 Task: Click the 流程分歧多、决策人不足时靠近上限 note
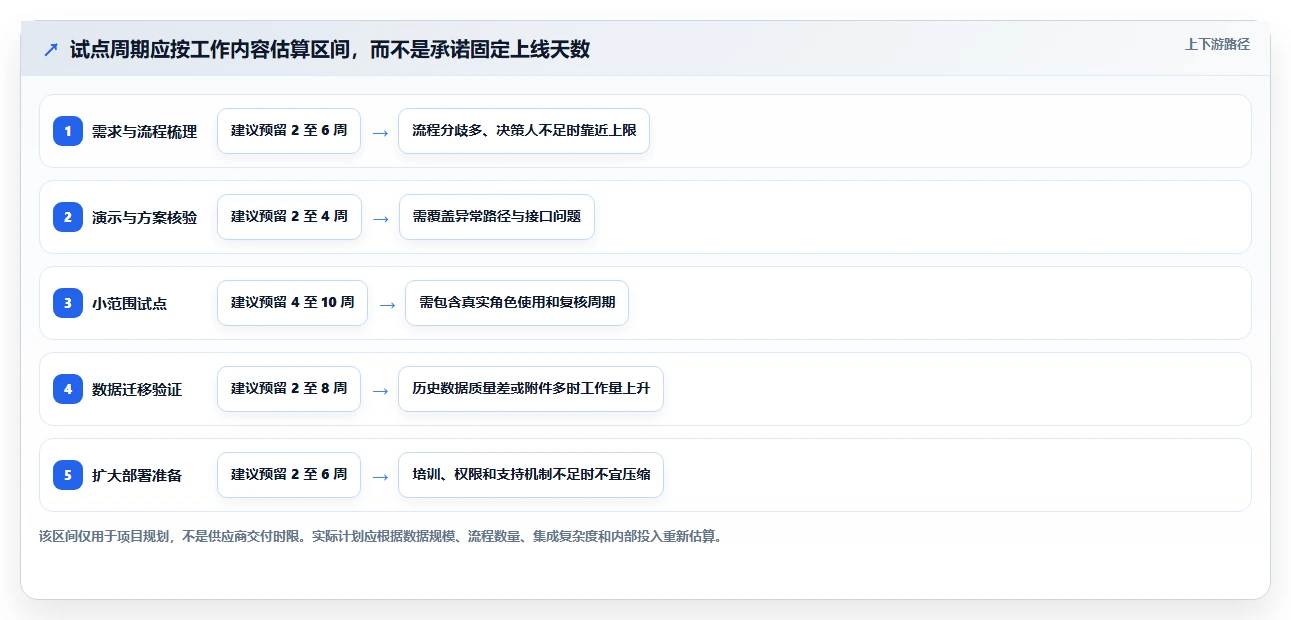tap(524, 131)
